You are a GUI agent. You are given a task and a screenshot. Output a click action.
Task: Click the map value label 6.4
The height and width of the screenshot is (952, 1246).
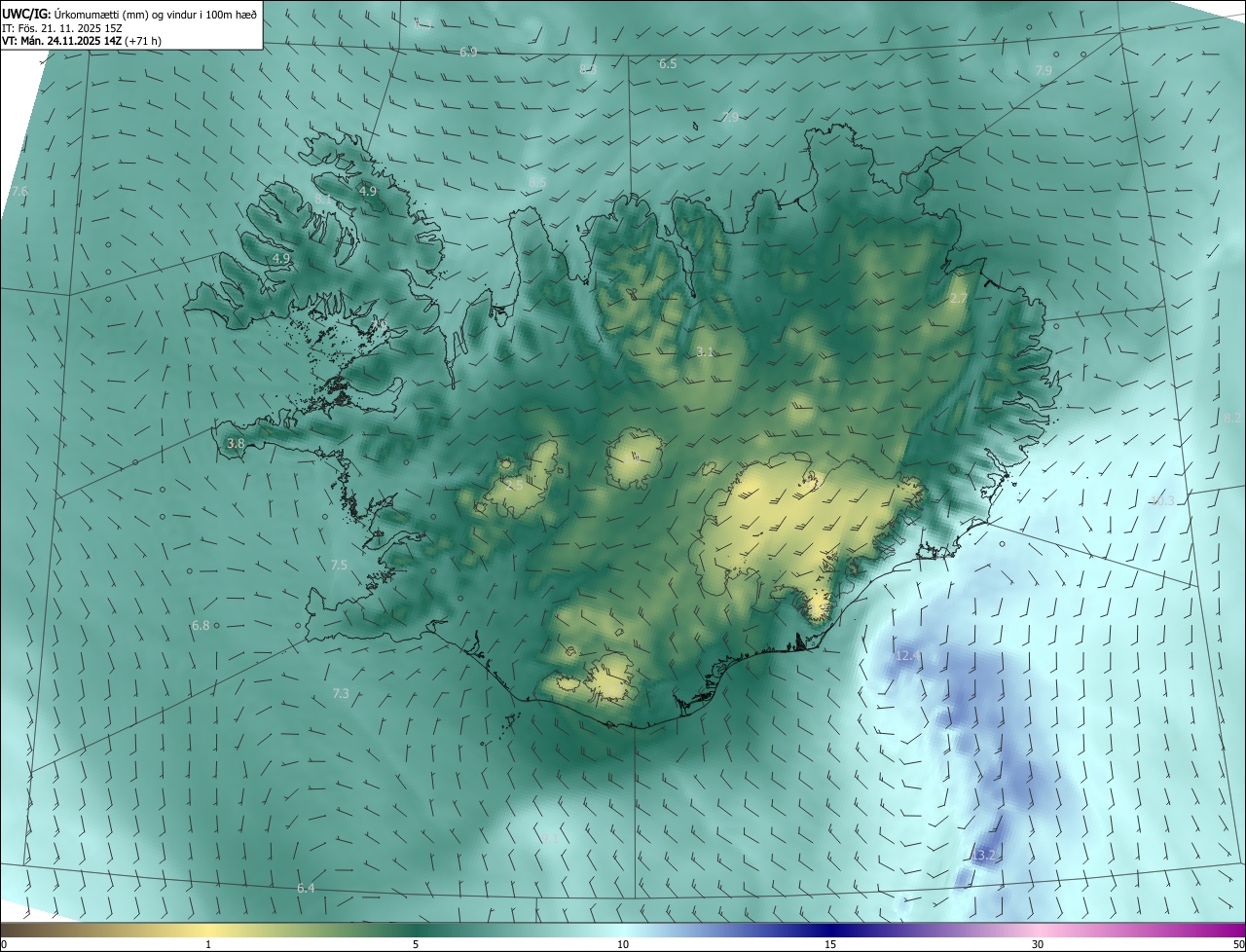tap(306, 888)
